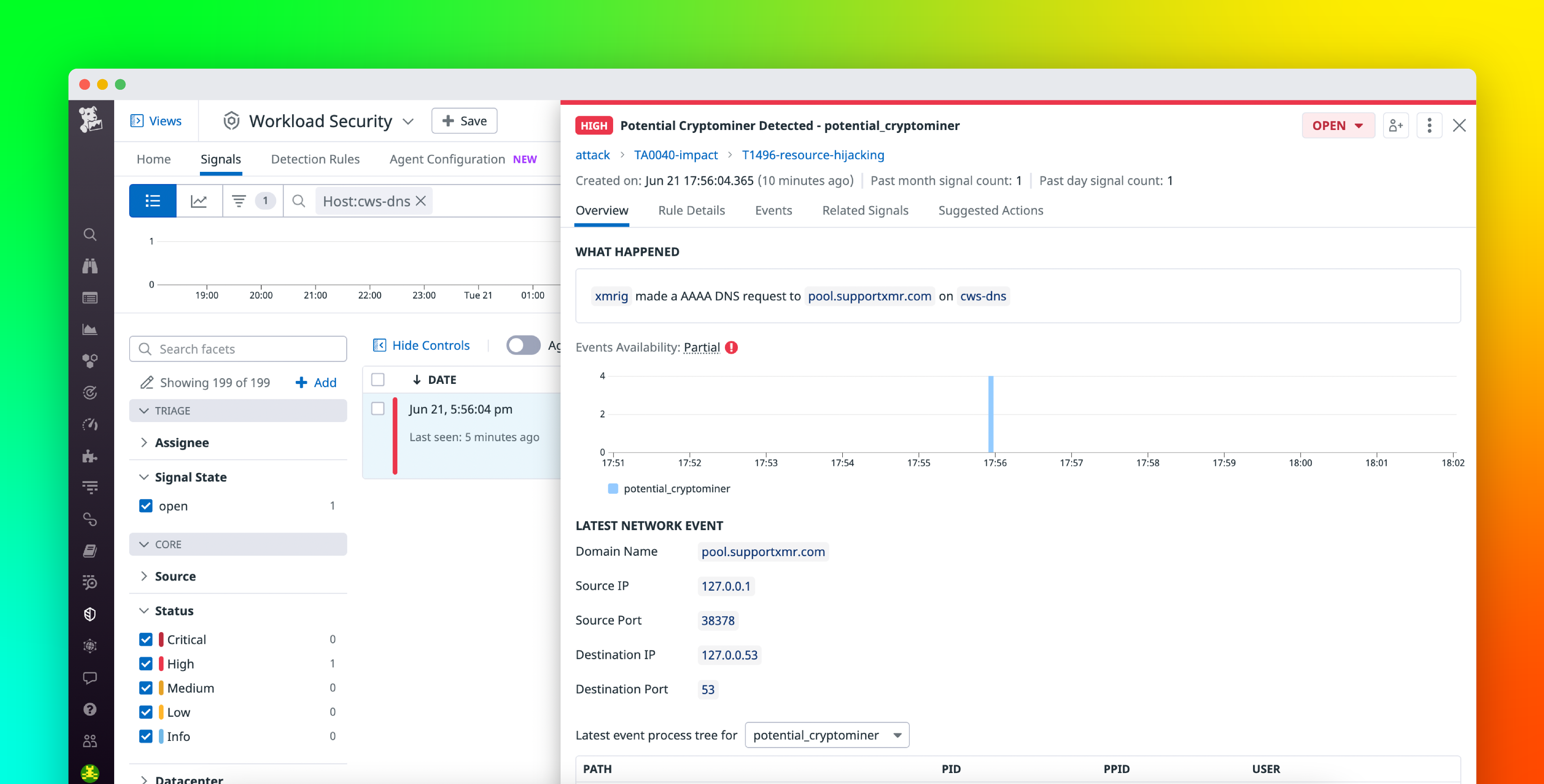Open the Datadog search icon in sidebar
The width and height of the screenshot is (1544, 784).
pos(90,234)
